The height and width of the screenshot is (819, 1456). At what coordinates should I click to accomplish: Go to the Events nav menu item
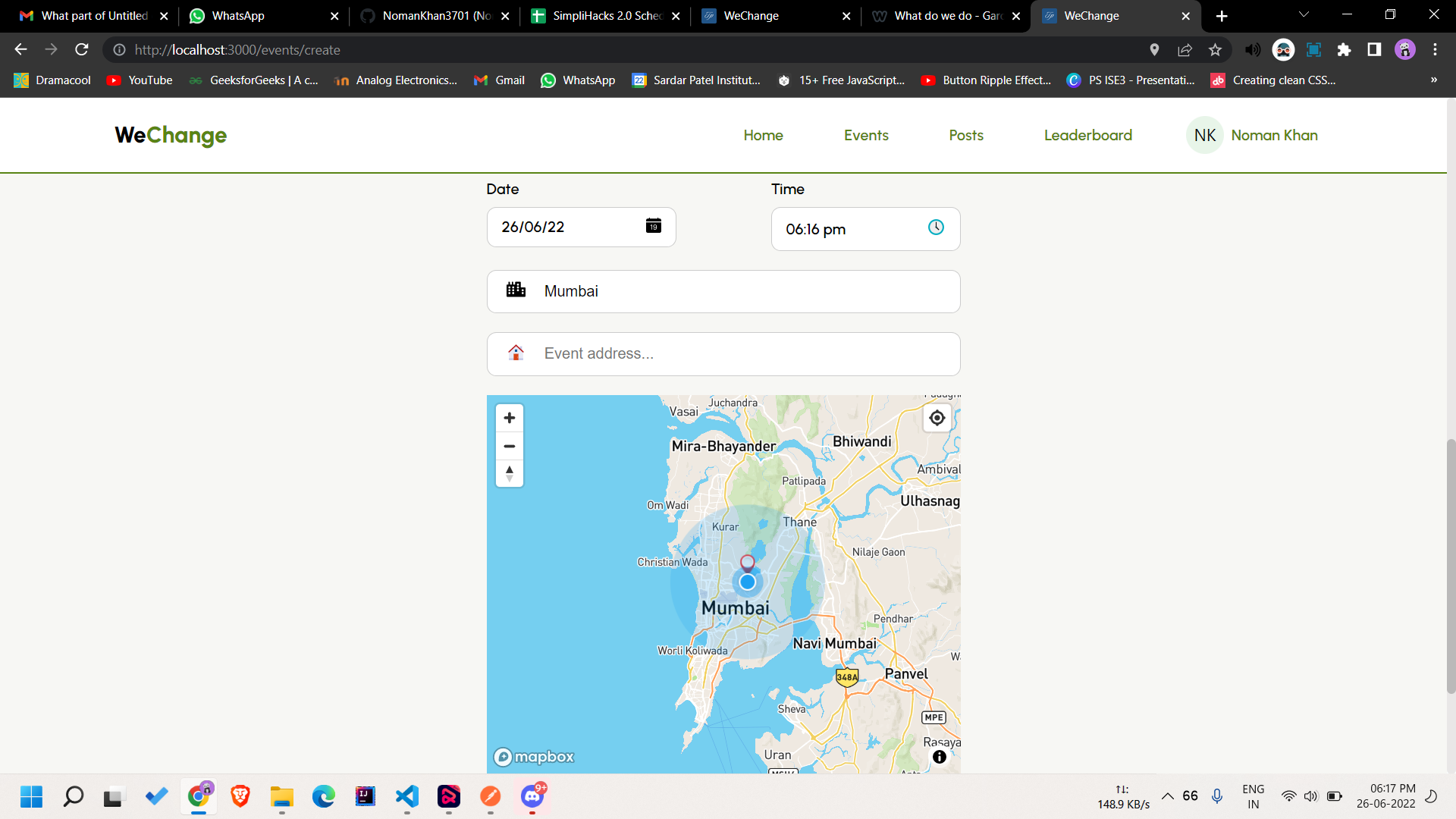[x=866, y=135]
